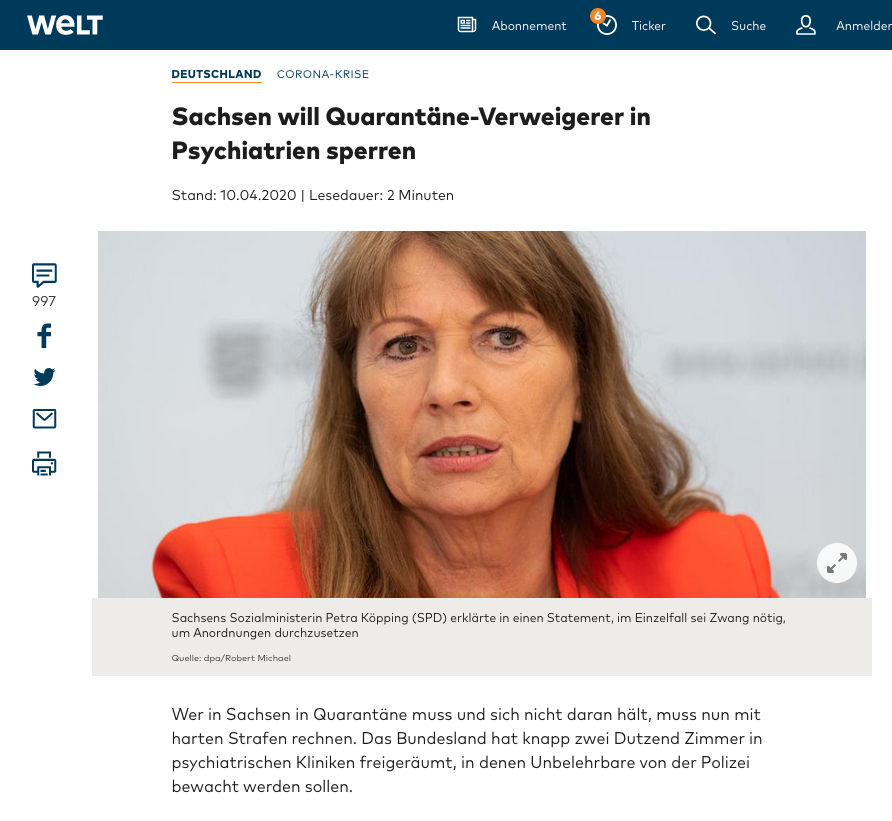Click the main article photo

pos(481,414)
